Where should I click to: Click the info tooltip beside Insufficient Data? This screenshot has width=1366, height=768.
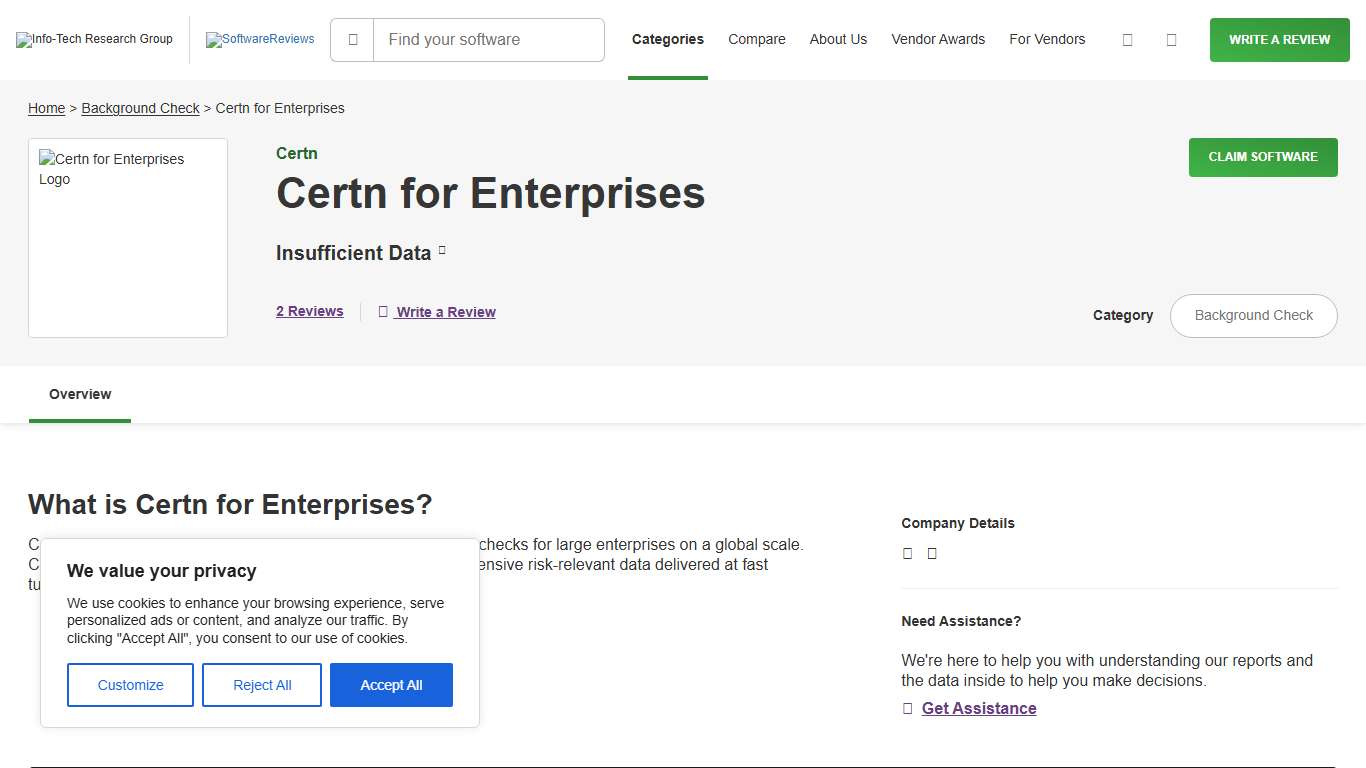click(x=442, y=250)
